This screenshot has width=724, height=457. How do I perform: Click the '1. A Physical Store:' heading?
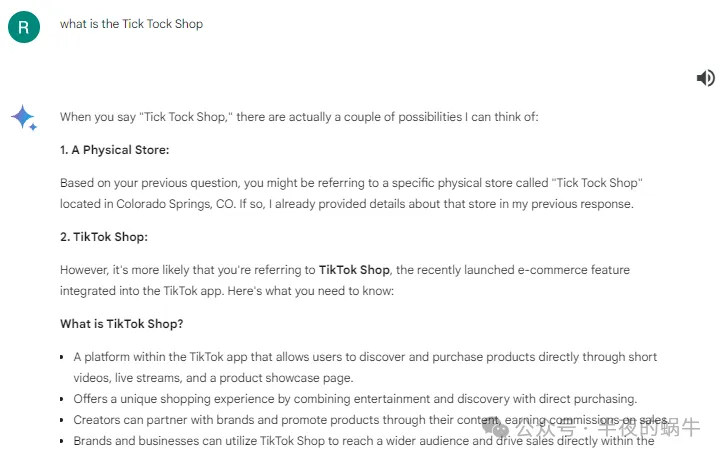(115, 150)
